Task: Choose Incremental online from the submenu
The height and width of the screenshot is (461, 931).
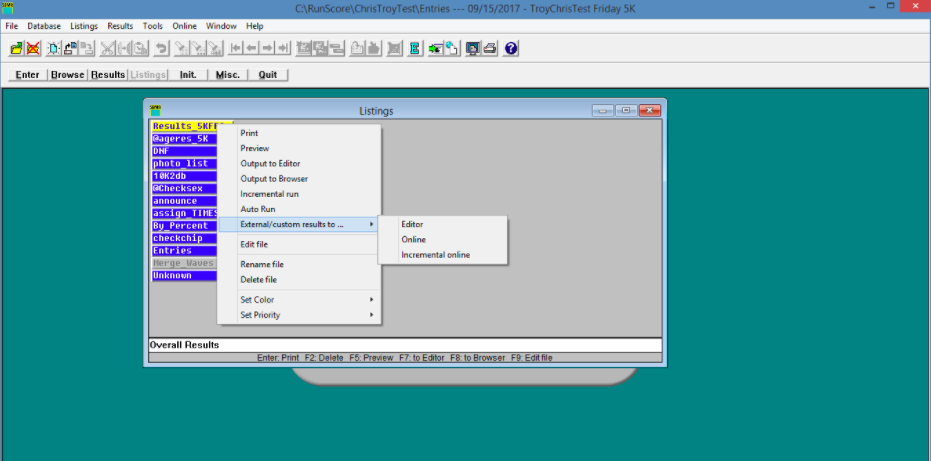Action: [435, 255]
